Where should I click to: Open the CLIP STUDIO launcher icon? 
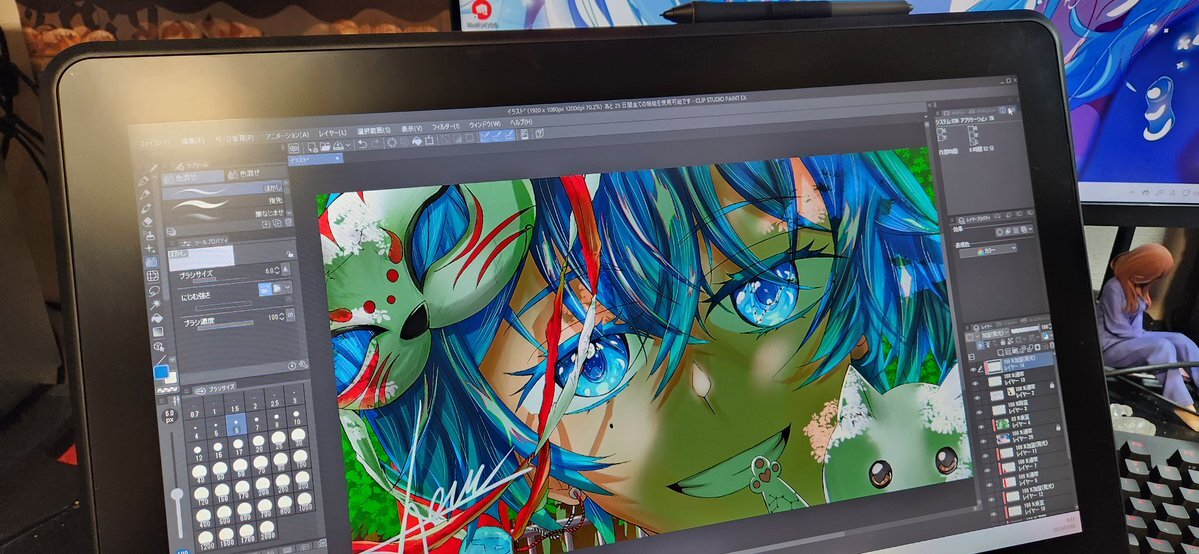294,148
